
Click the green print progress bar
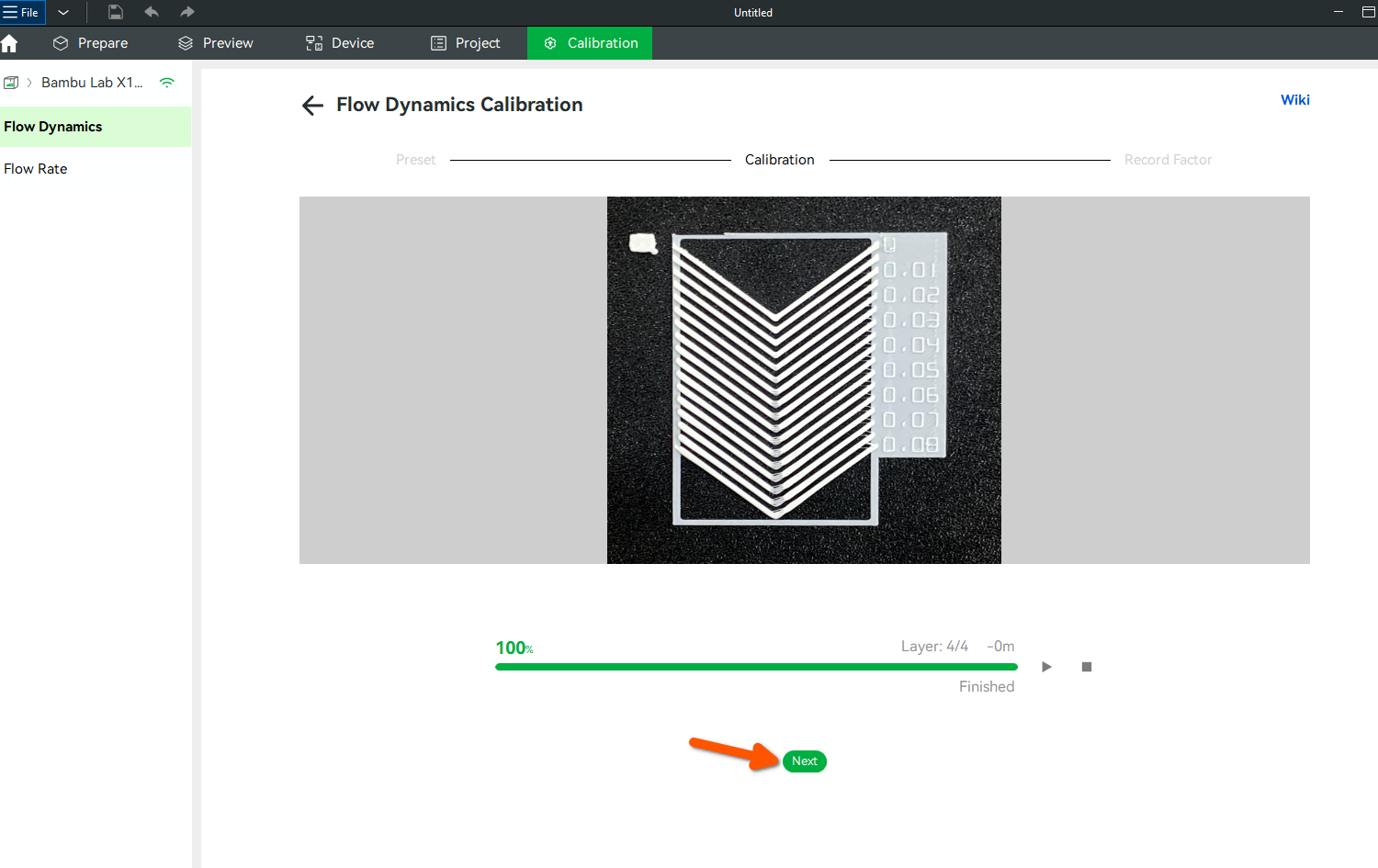[x=756, y=667]
